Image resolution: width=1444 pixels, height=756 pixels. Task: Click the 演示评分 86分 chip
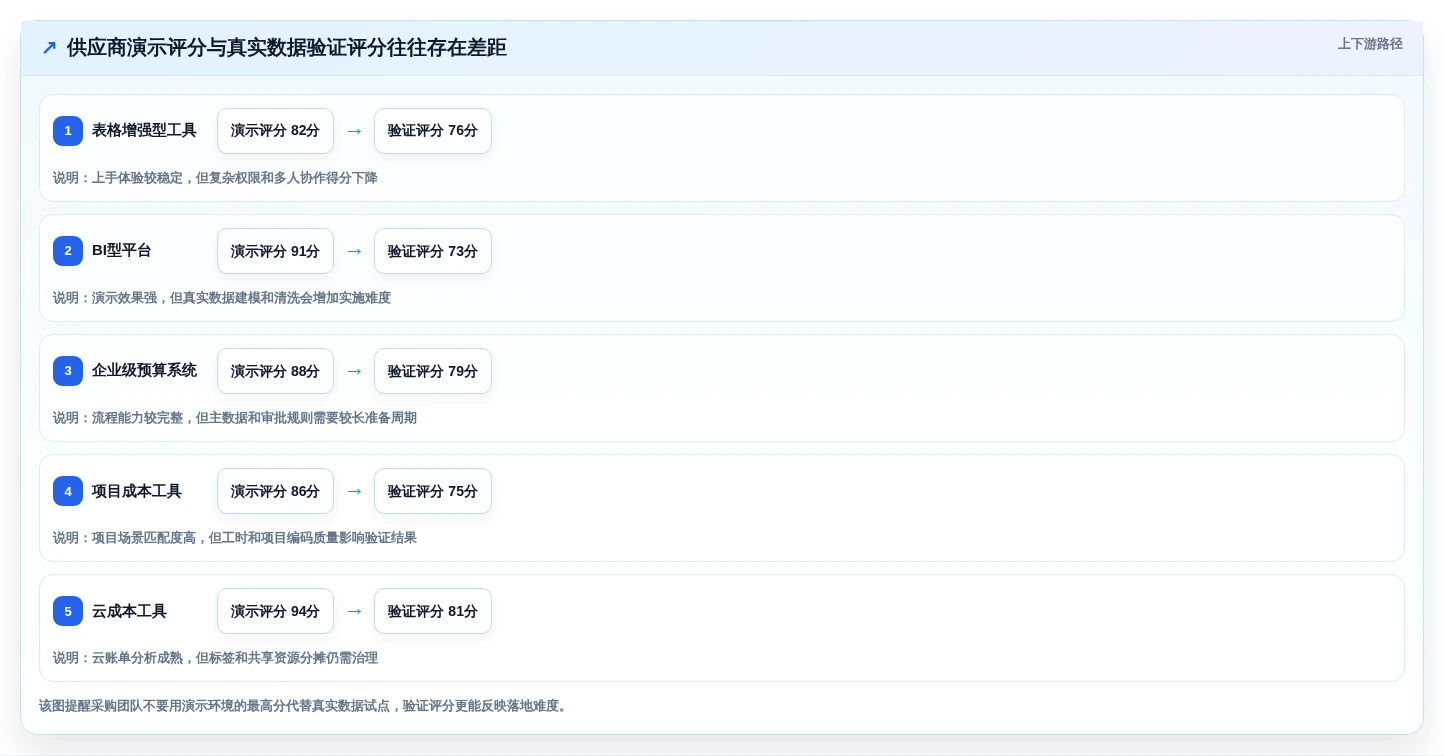point(275,491)
